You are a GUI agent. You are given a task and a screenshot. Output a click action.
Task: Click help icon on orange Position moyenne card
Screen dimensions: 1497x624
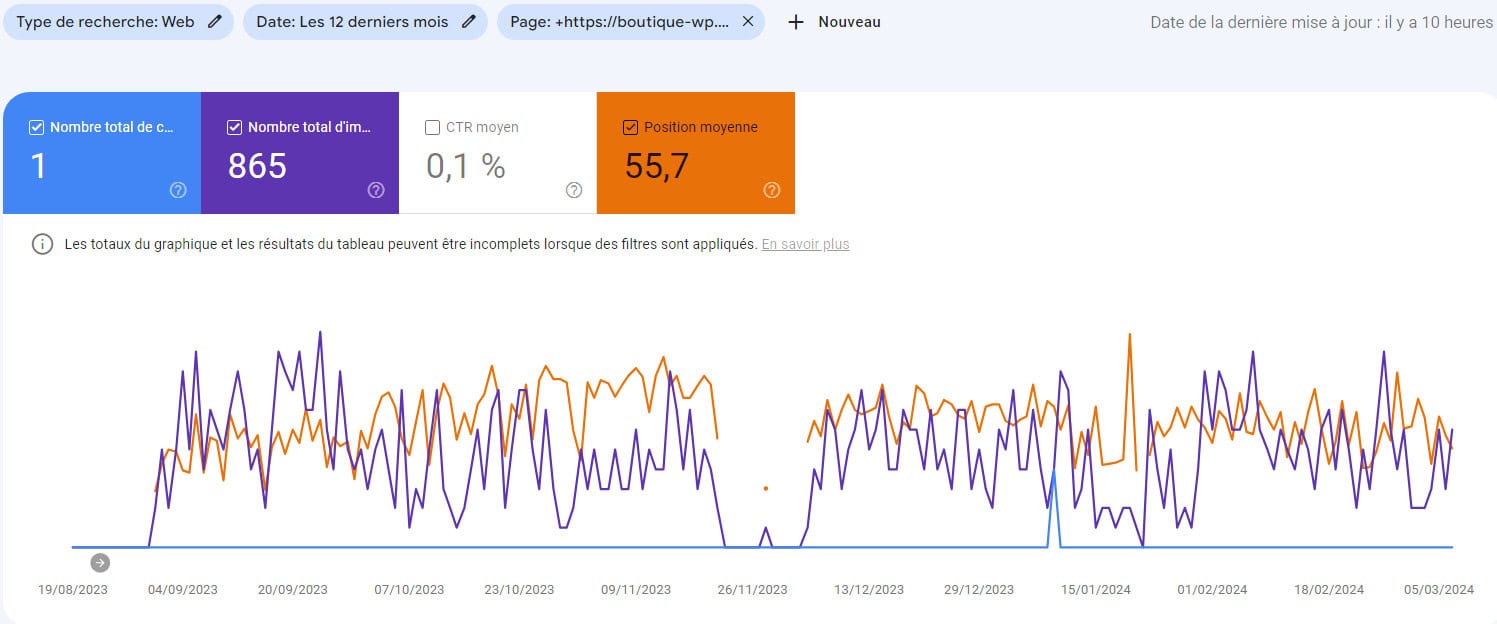(x=772, y=190)
